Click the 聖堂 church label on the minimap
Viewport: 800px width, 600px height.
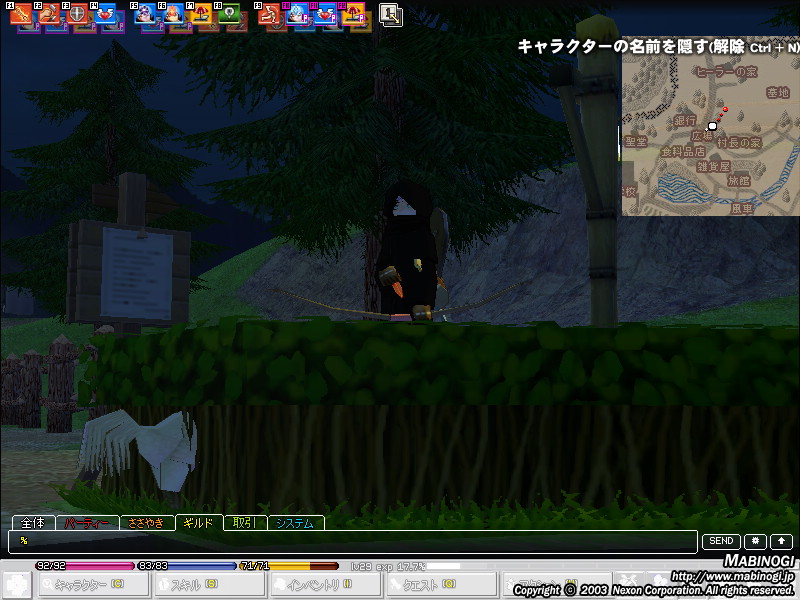tap(636, 142)
